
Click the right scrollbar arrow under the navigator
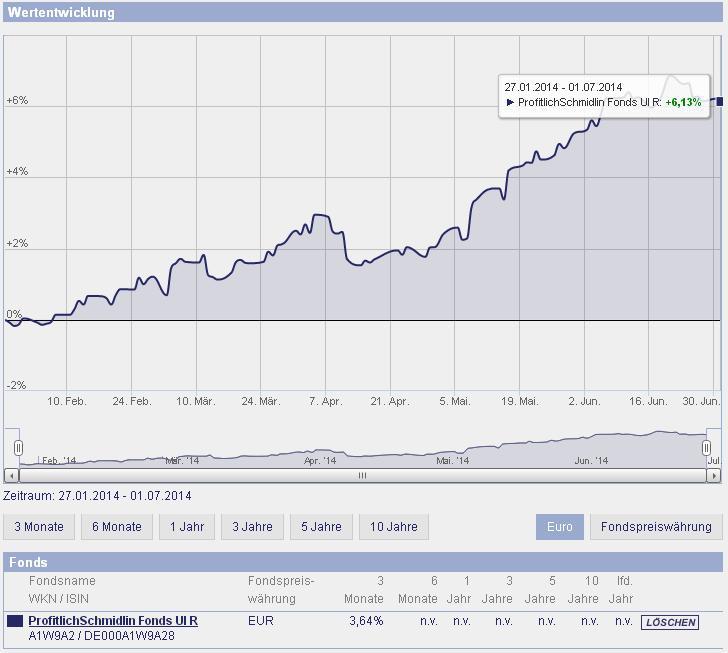tap(713, 476)
